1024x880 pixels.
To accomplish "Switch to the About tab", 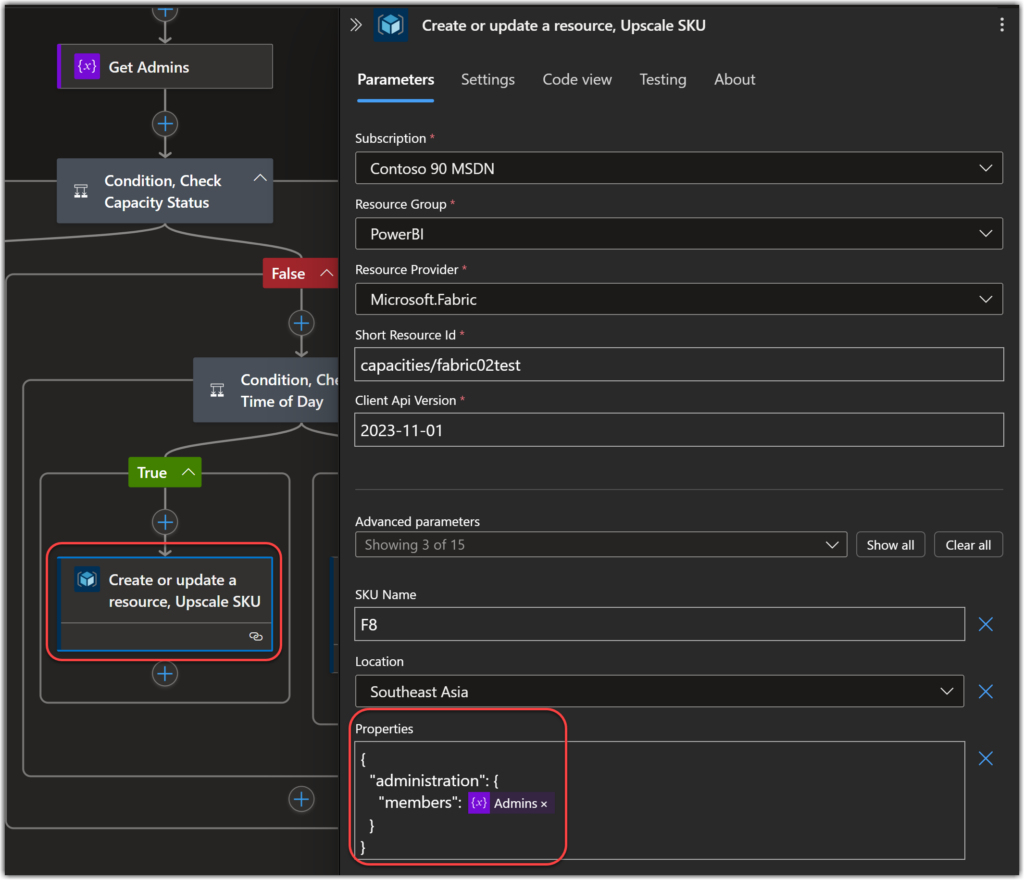I will click(x=735, y=80).
